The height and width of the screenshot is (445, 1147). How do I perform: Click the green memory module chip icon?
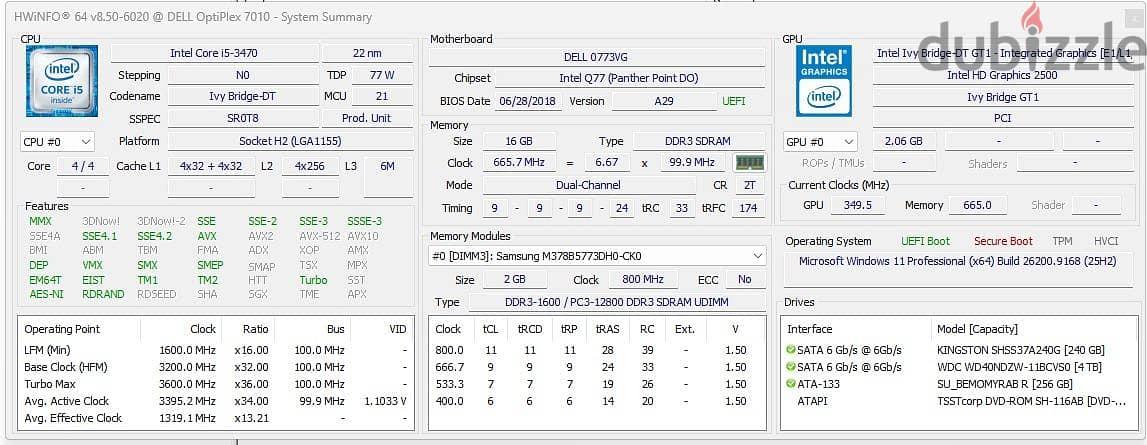749,162
